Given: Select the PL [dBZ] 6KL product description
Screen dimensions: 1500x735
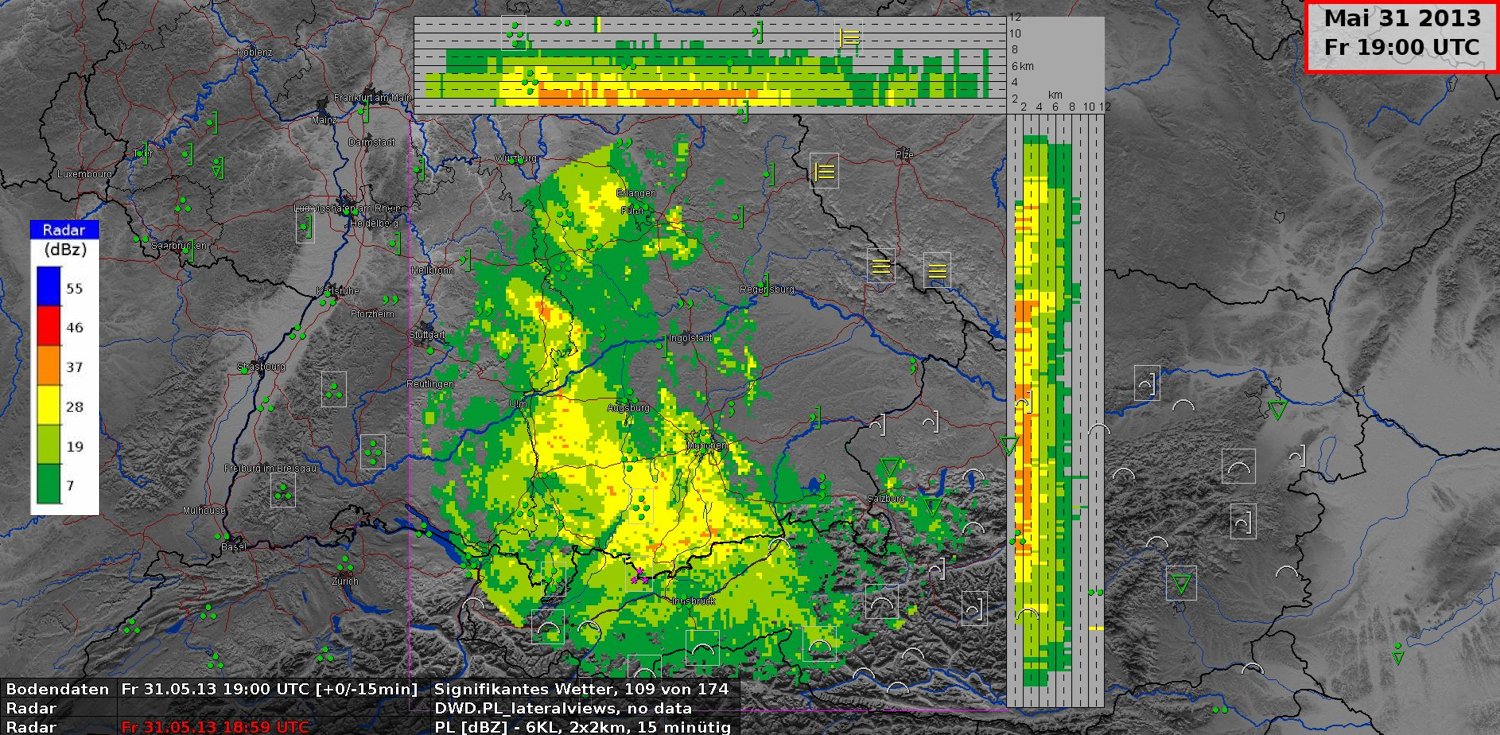Looking at the screenshot, I should [582, 727].
